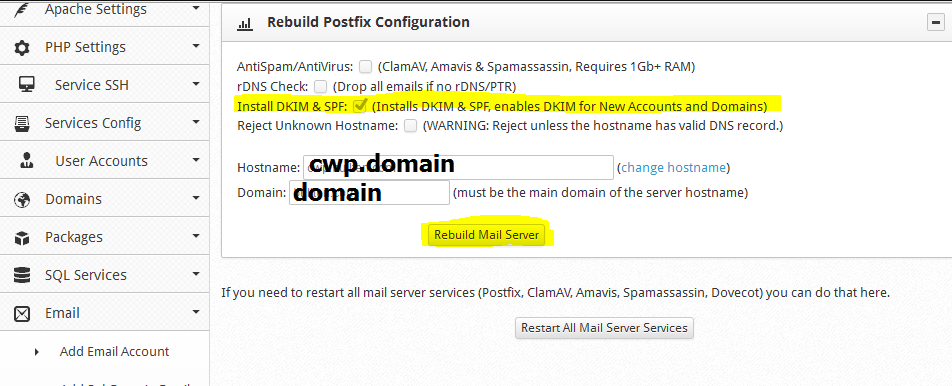Screen dimensions: 952x386
Task: Click the chart icon beside Rebuild Postfix Configuration
Action: (x=244, y=24)
